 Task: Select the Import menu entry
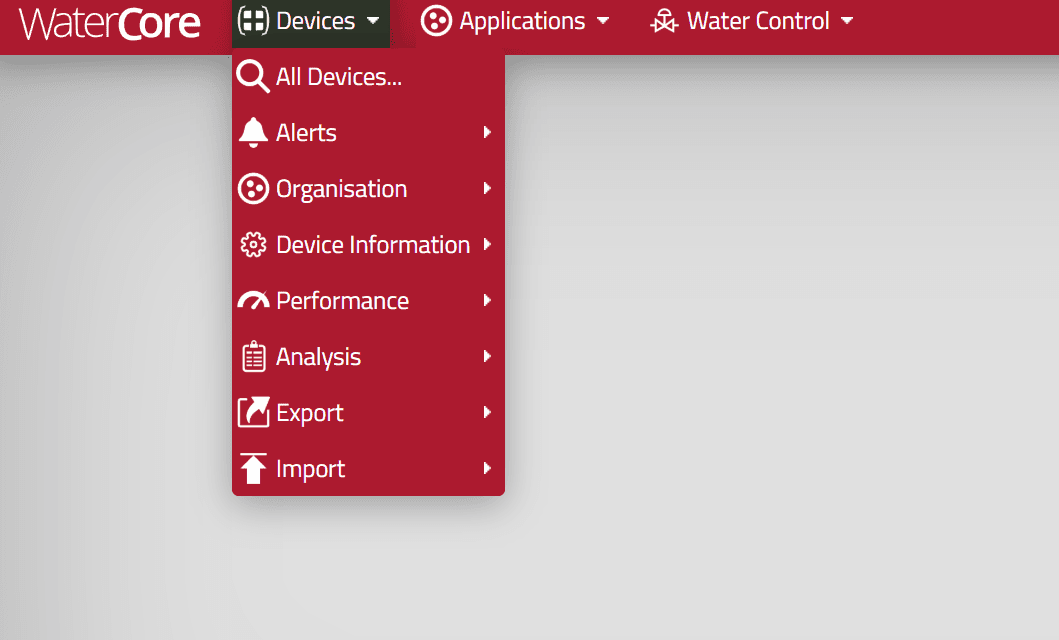pos(311,468)
